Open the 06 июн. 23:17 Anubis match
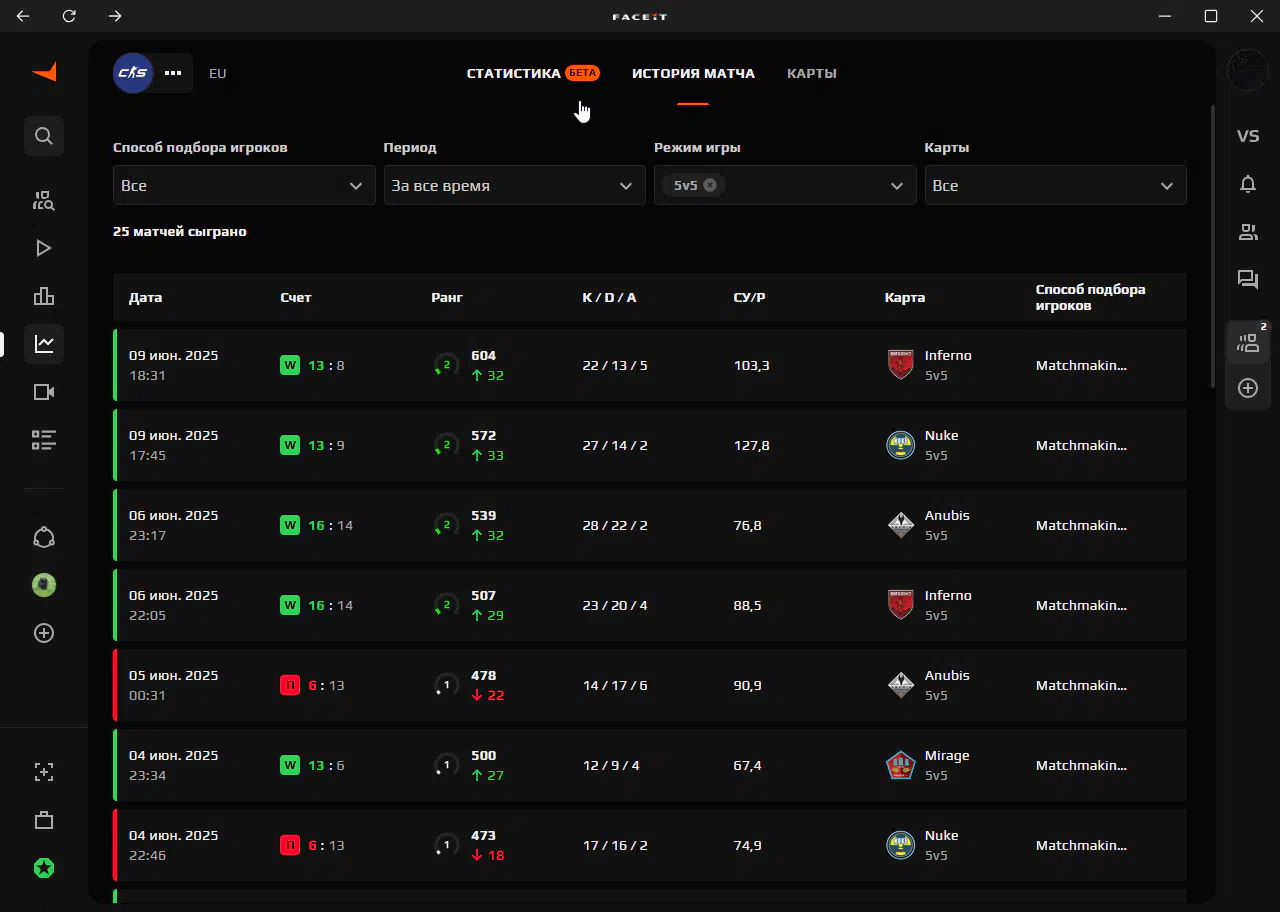The image size is (1280, 912). pyautogui.click(x=650, y=525)
